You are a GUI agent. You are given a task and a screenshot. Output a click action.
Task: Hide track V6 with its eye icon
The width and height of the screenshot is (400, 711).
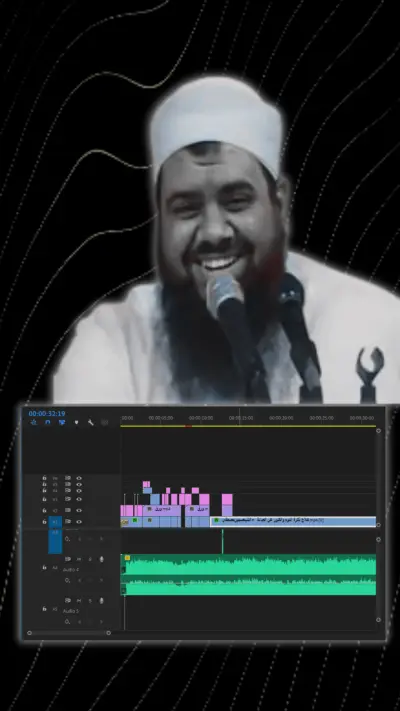79,478
